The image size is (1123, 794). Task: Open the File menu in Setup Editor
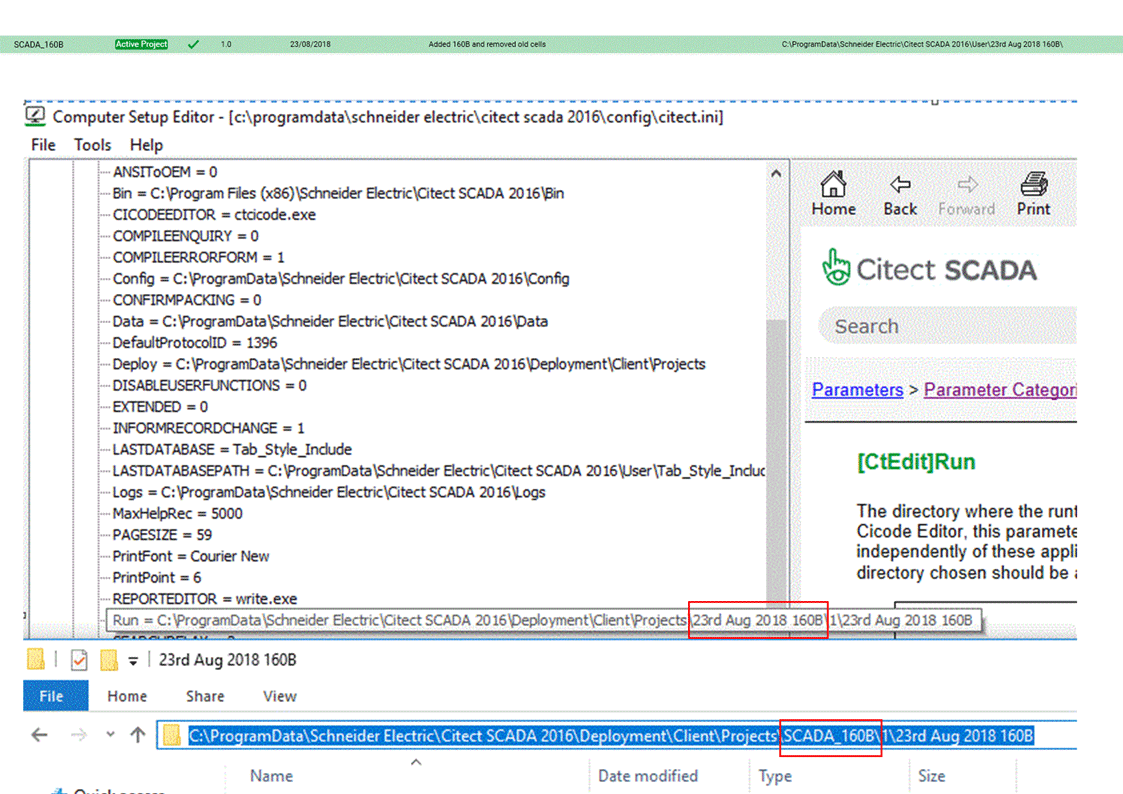tap(43, 145)
